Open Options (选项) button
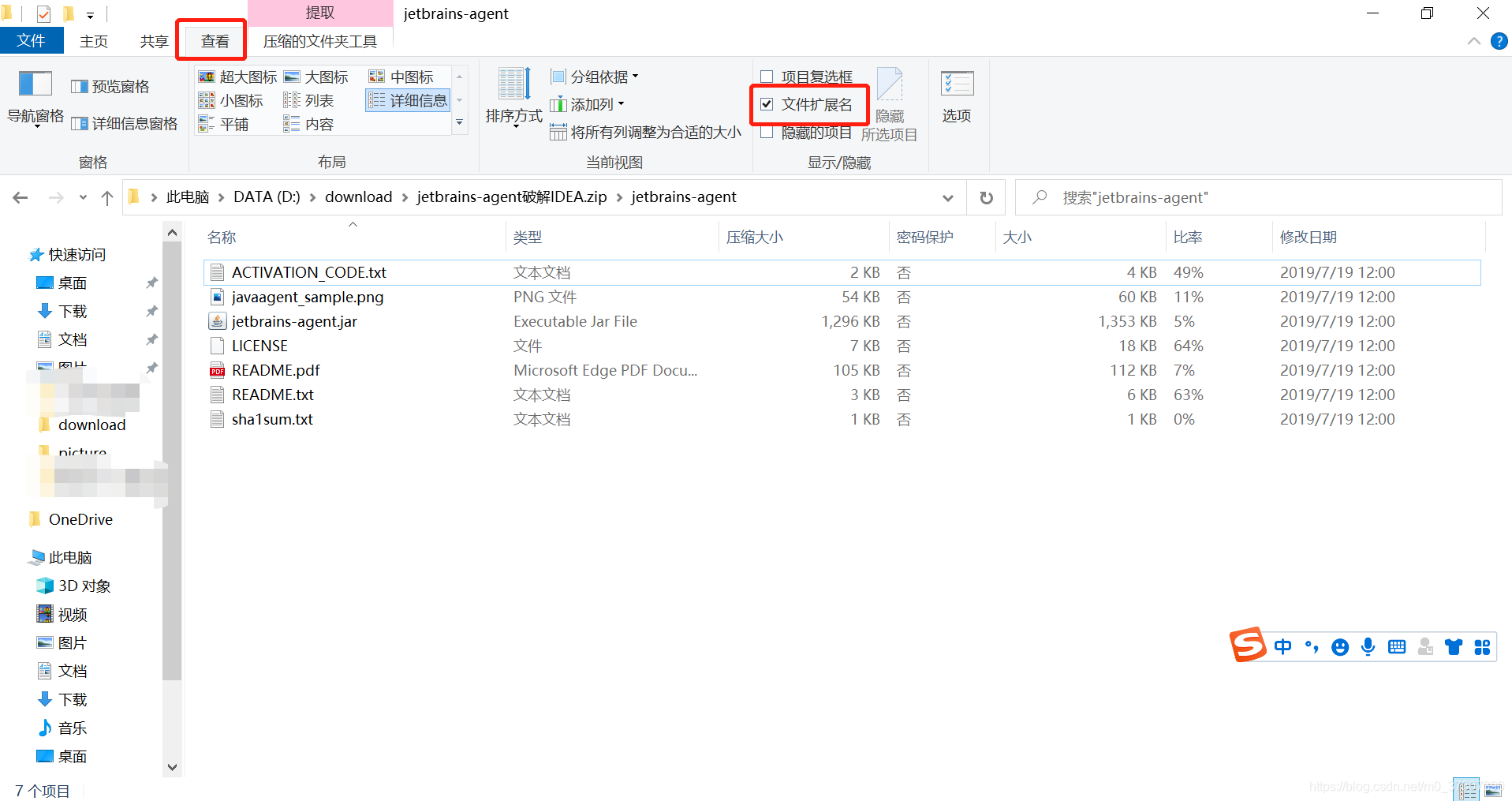1512x801 pixels. 957,96
